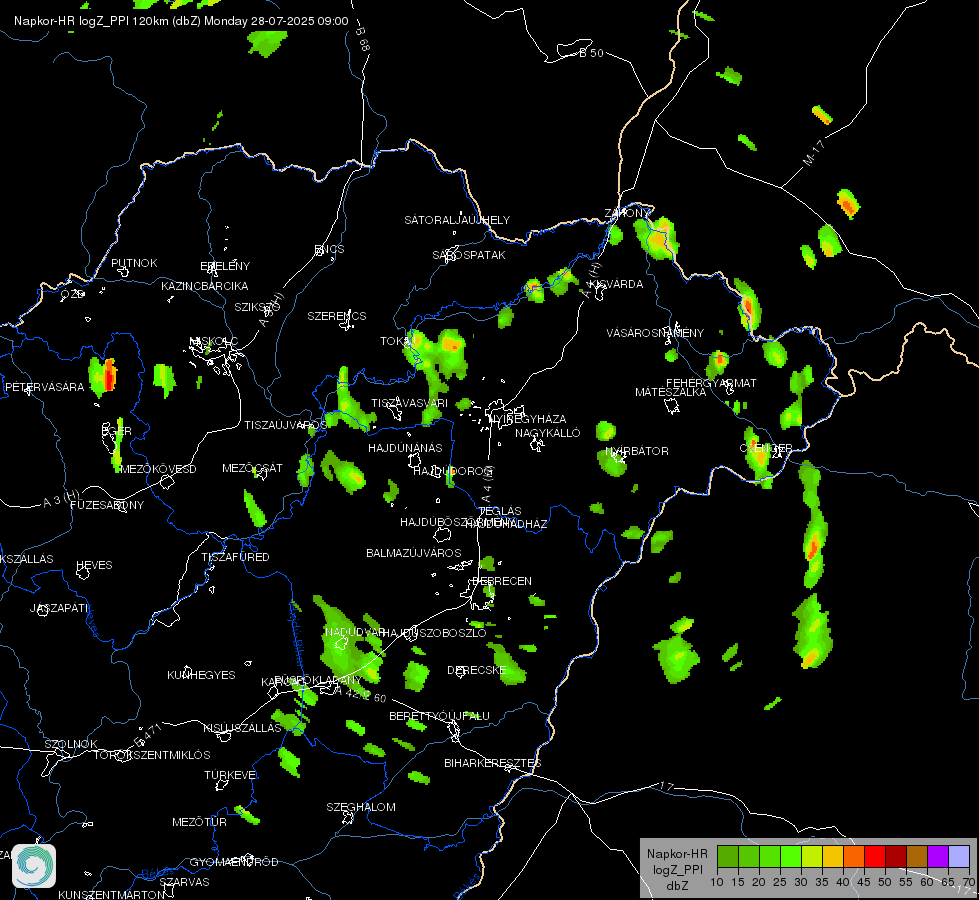This screenshot has width=979, height=900.
Task: Click the NÁDUDVAR city label
Action: [x=355, y=632]
